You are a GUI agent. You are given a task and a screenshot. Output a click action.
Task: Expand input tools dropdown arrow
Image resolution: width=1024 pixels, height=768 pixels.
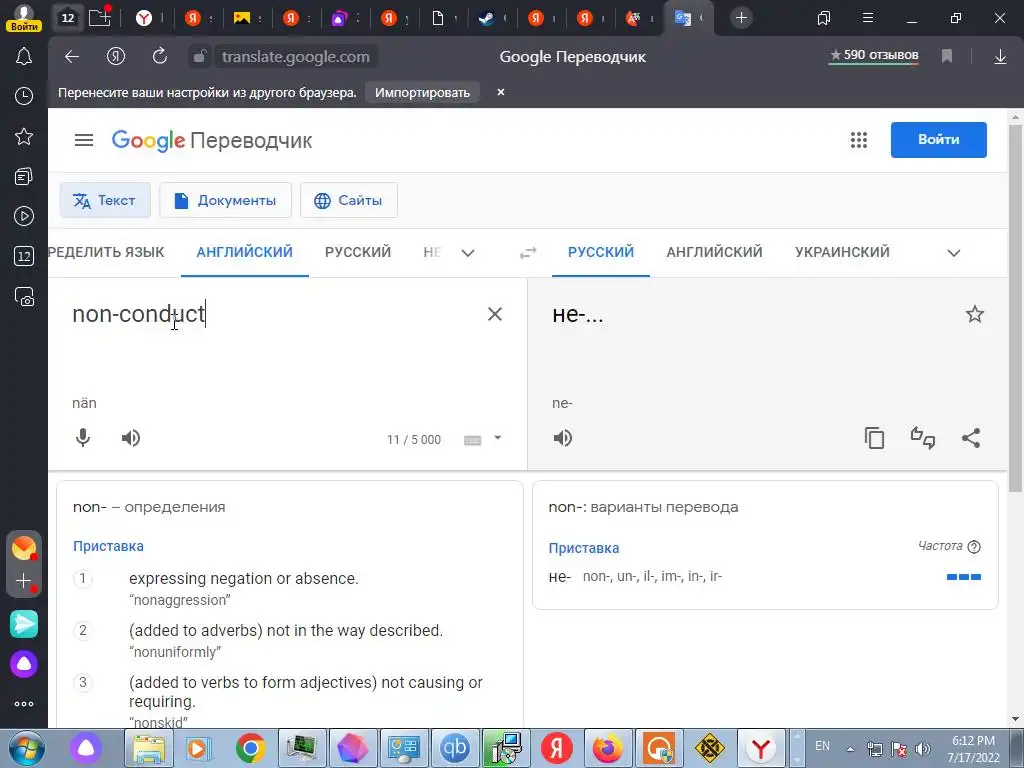coord(498,438)
